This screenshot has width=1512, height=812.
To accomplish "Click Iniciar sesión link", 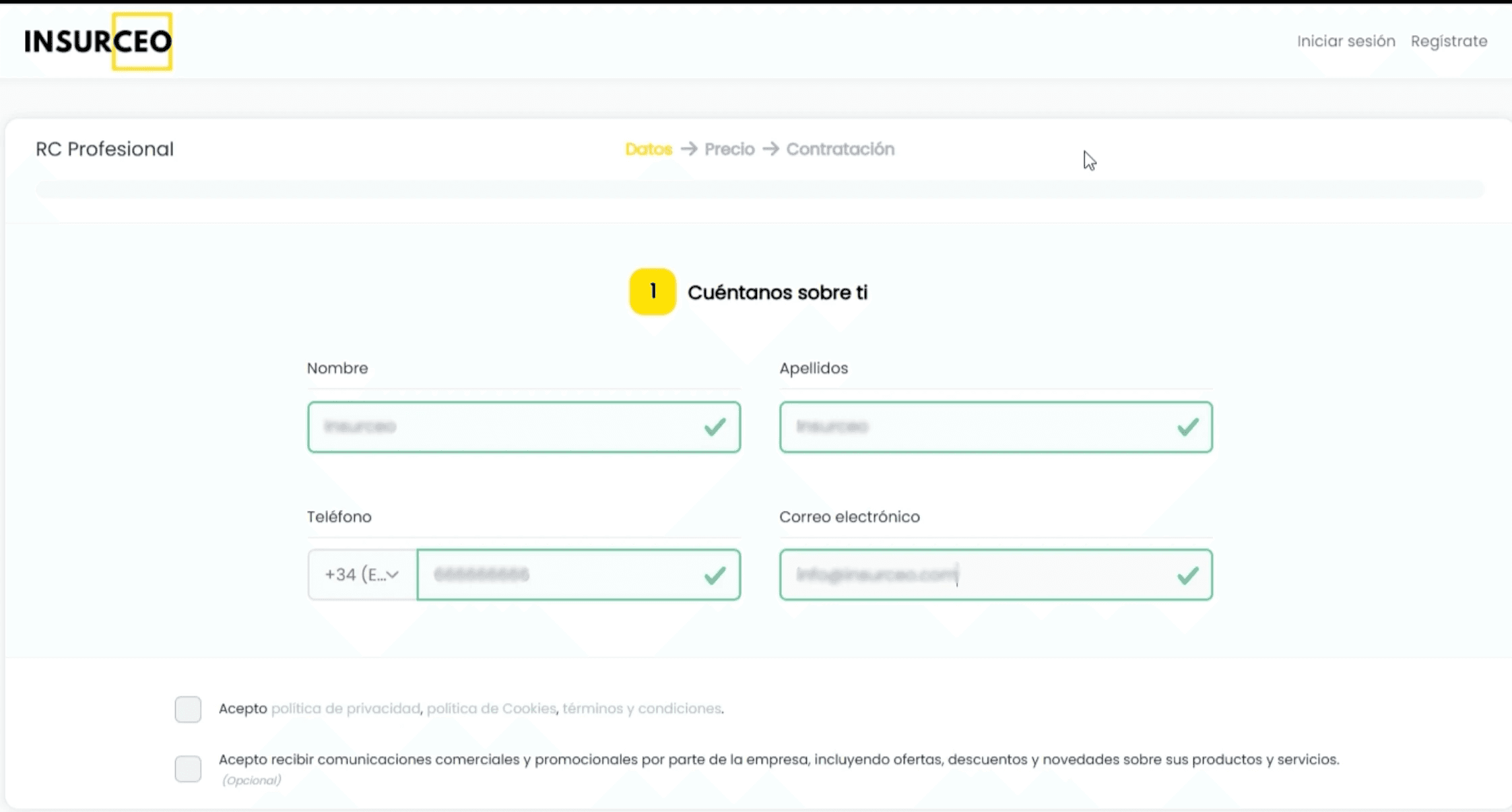I will click(1346, 41).
